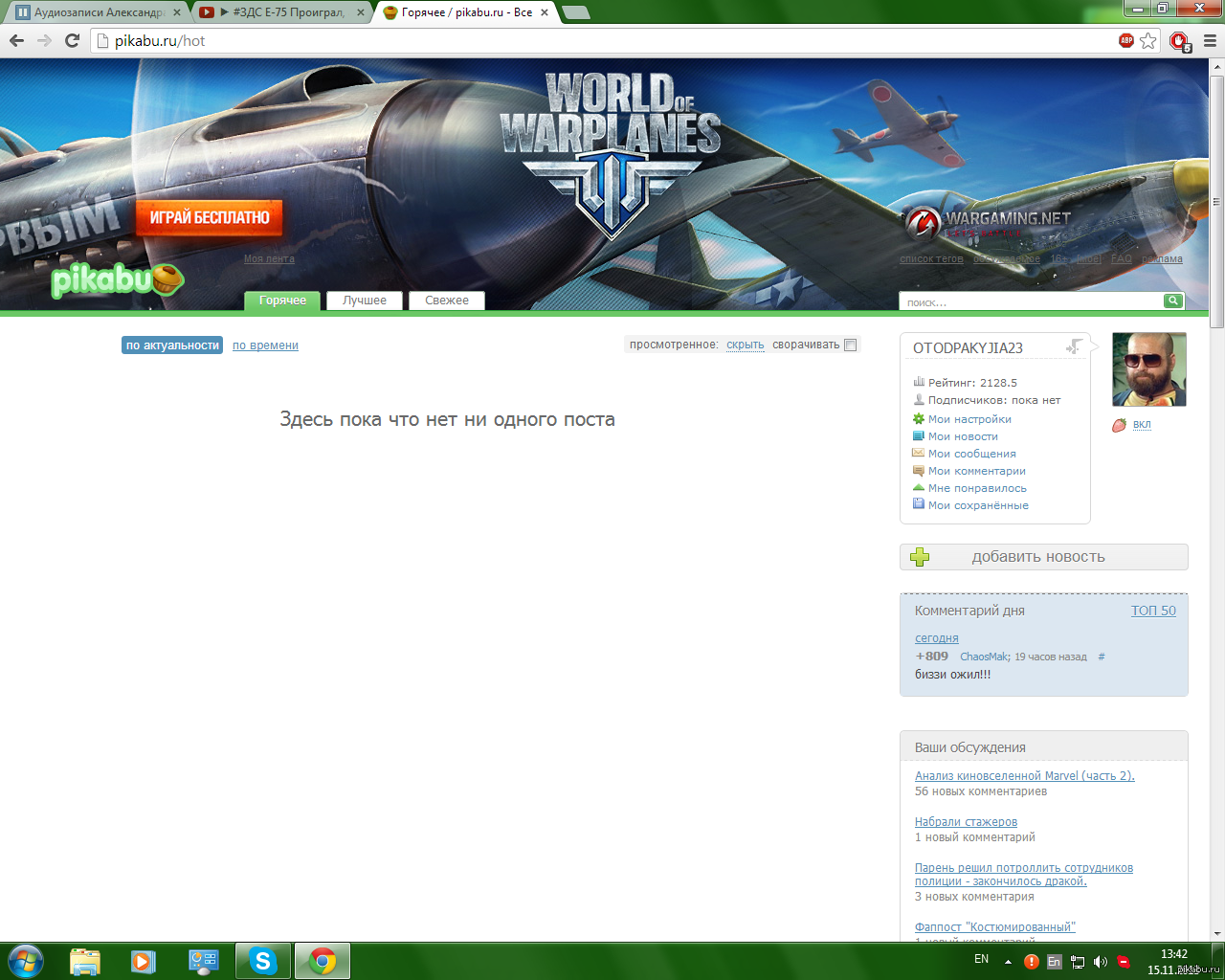Click the orange warning tray icon

pyautogui.click(x=1032, y=962)
